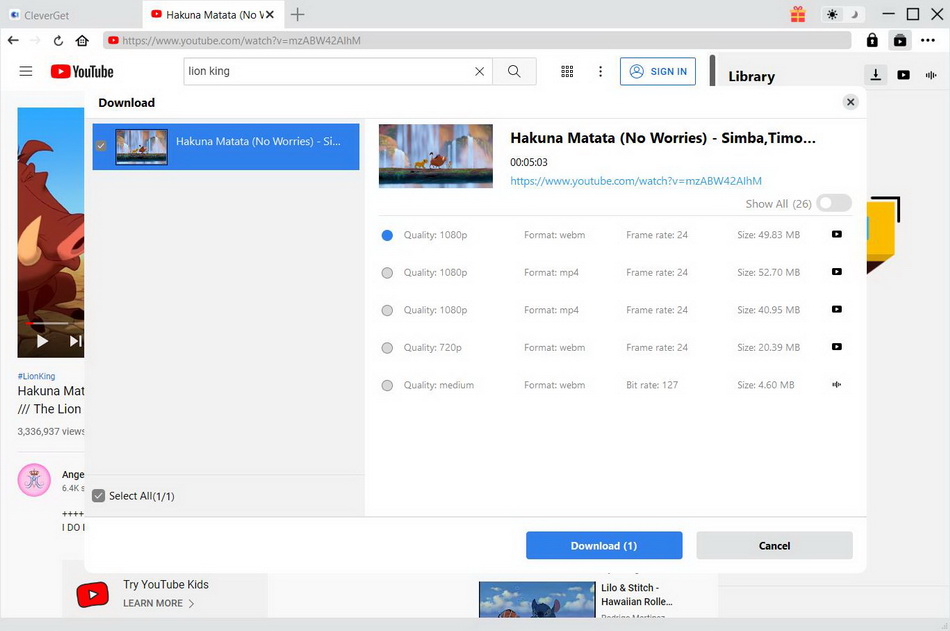Toggle light/dark theme switch in title bar
Image resolution: width=950 pixels, height=631 pixels.
point(843,14)
